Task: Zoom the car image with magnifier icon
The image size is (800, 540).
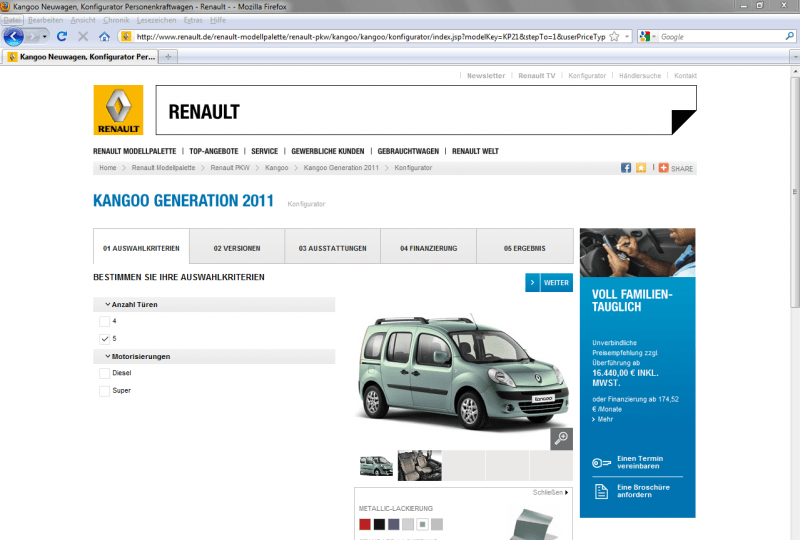Action: coord(561,439)
